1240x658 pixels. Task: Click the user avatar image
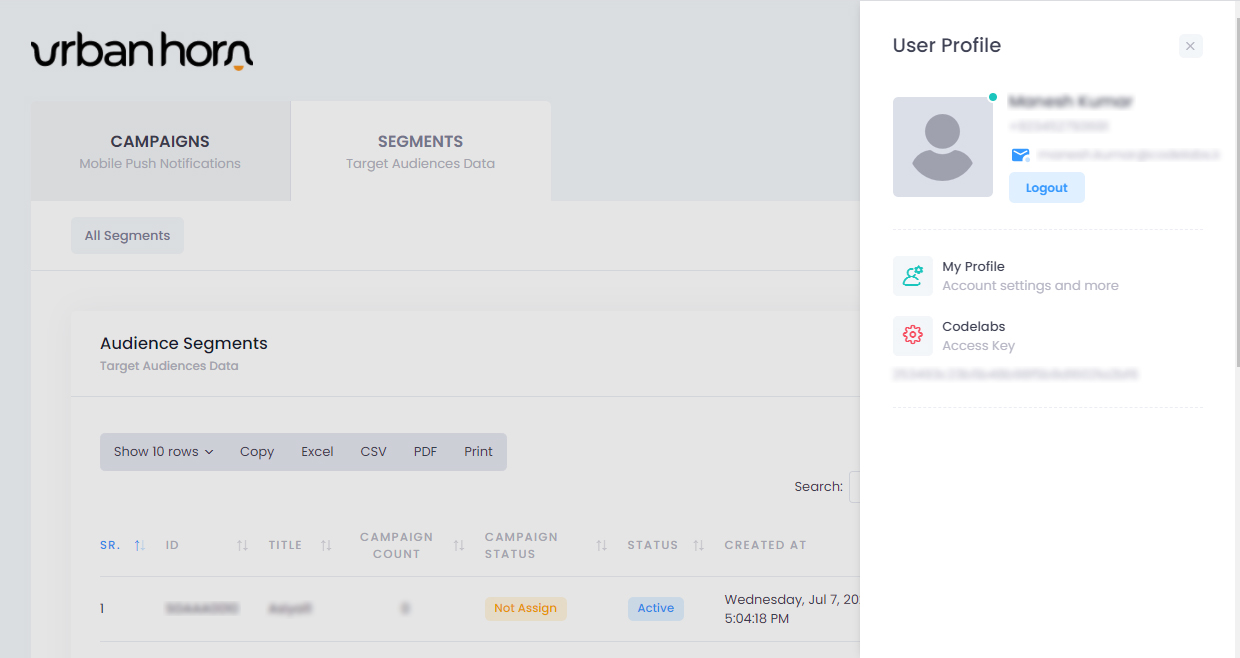(x=942, y=147)
